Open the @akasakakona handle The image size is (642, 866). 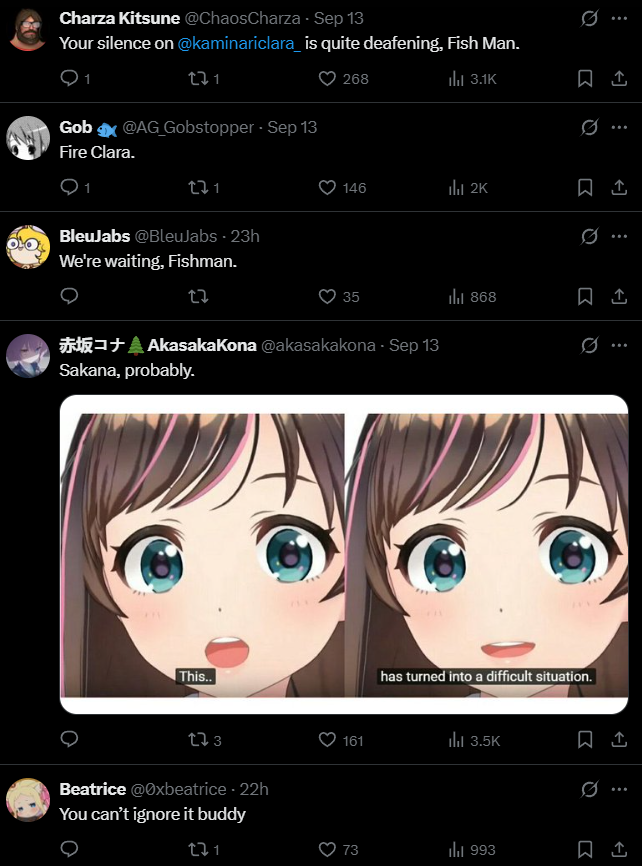click(318, 345)
